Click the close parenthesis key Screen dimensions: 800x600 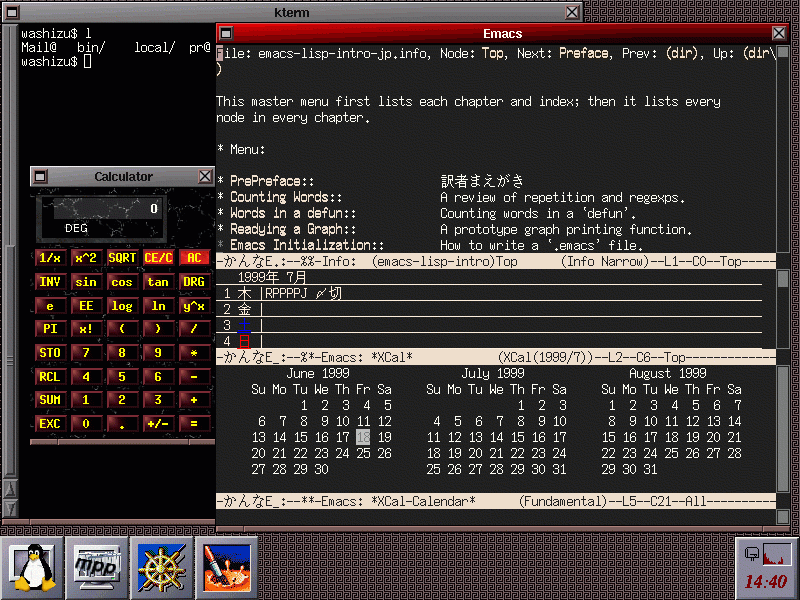158,329
